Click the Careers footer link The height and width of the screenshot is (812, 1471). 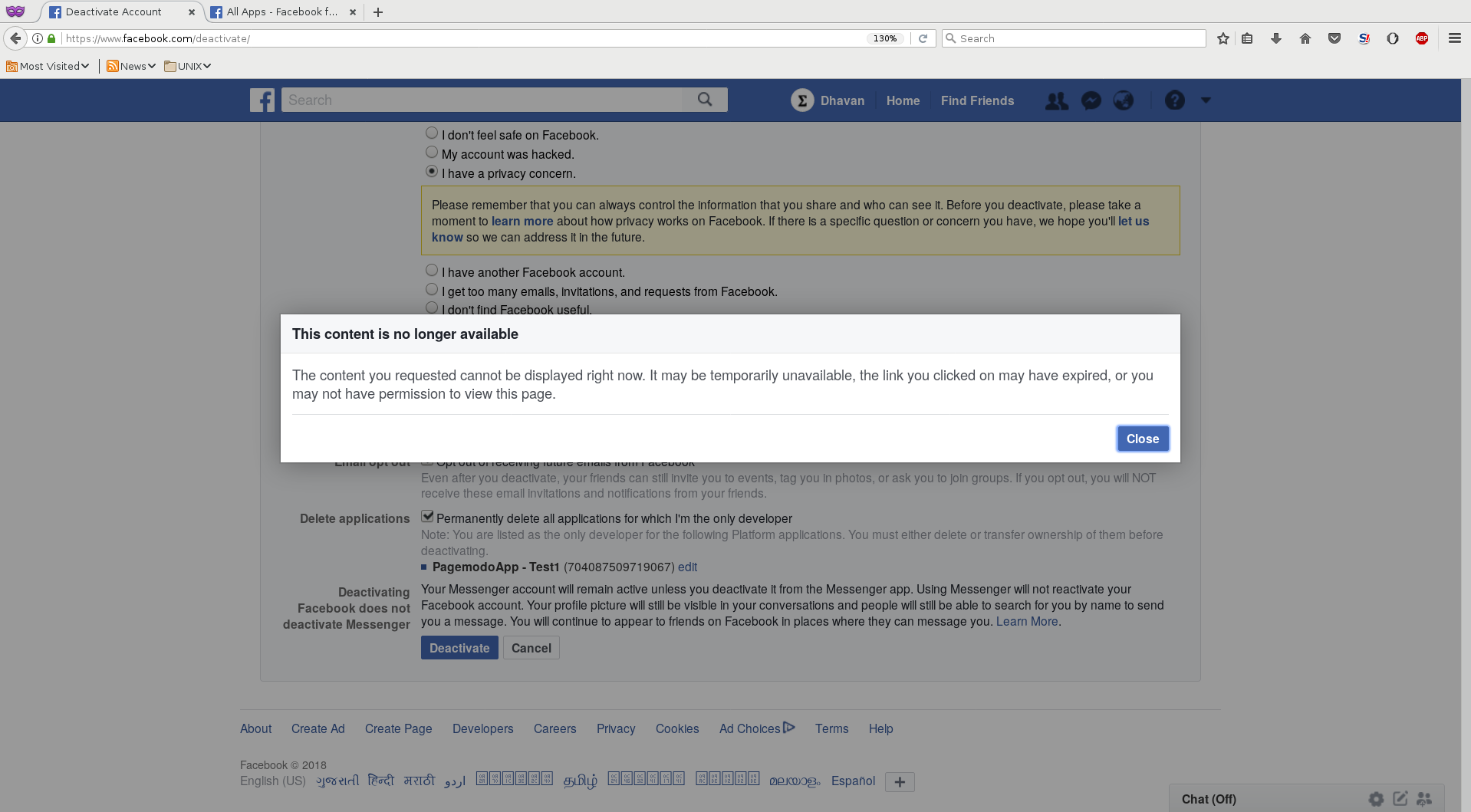(x=555, y=728)
